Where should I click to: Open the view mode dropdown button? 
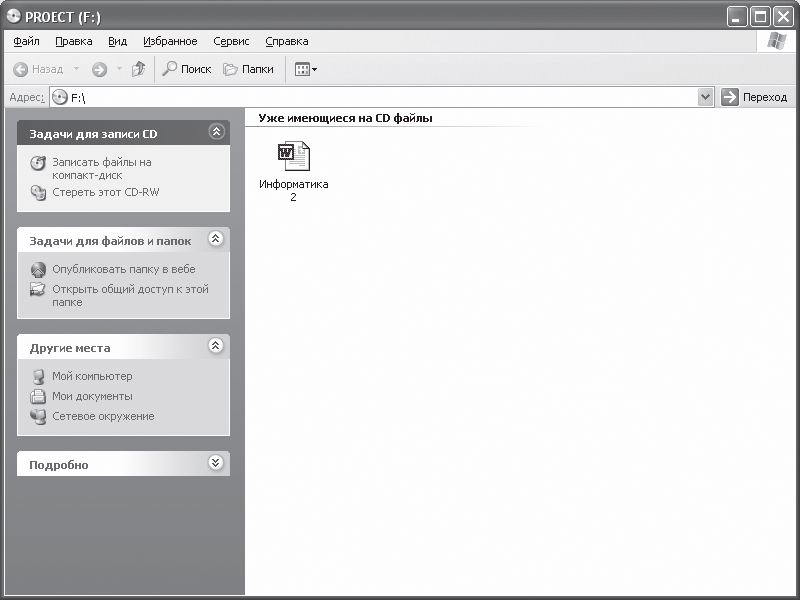coord(306,69)
